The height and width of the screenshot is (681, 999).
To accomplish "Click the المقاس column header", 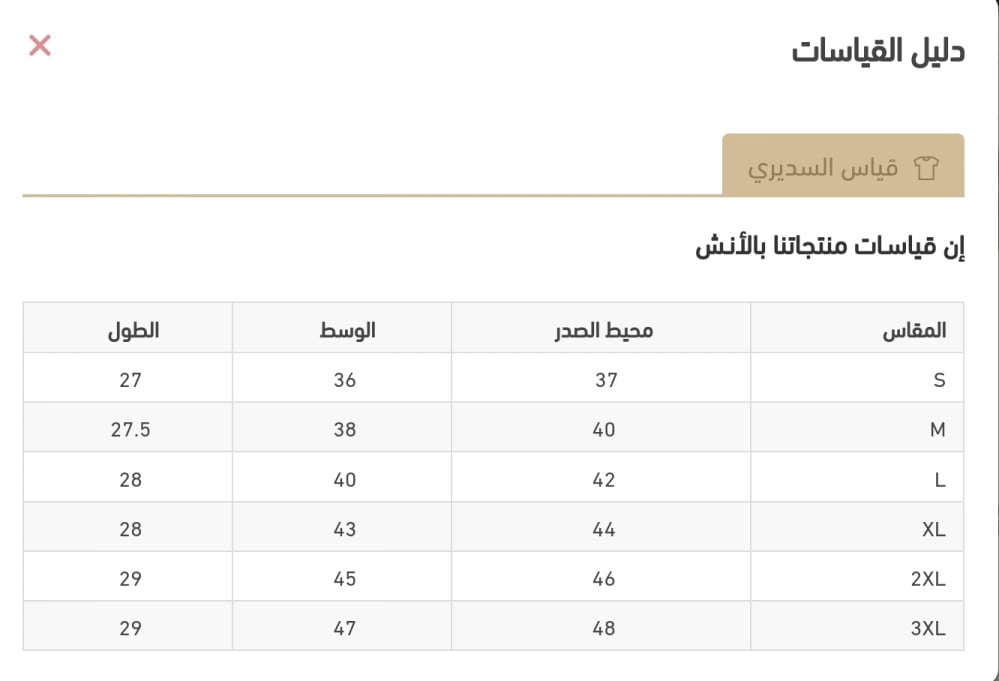I will click(x=914, y=330).
